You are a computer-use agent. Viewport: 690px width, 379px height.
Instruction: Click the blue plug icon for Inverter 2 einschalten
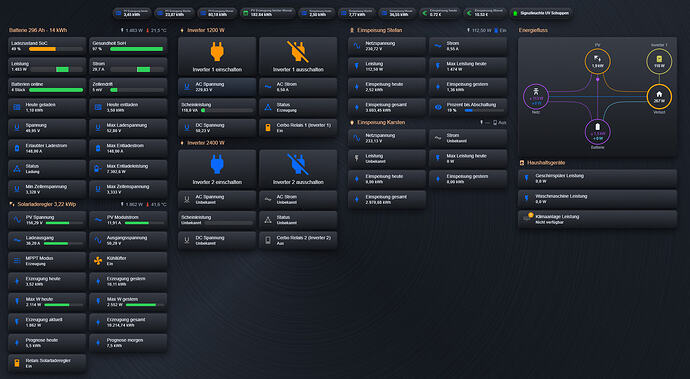(x=217, y=164)
